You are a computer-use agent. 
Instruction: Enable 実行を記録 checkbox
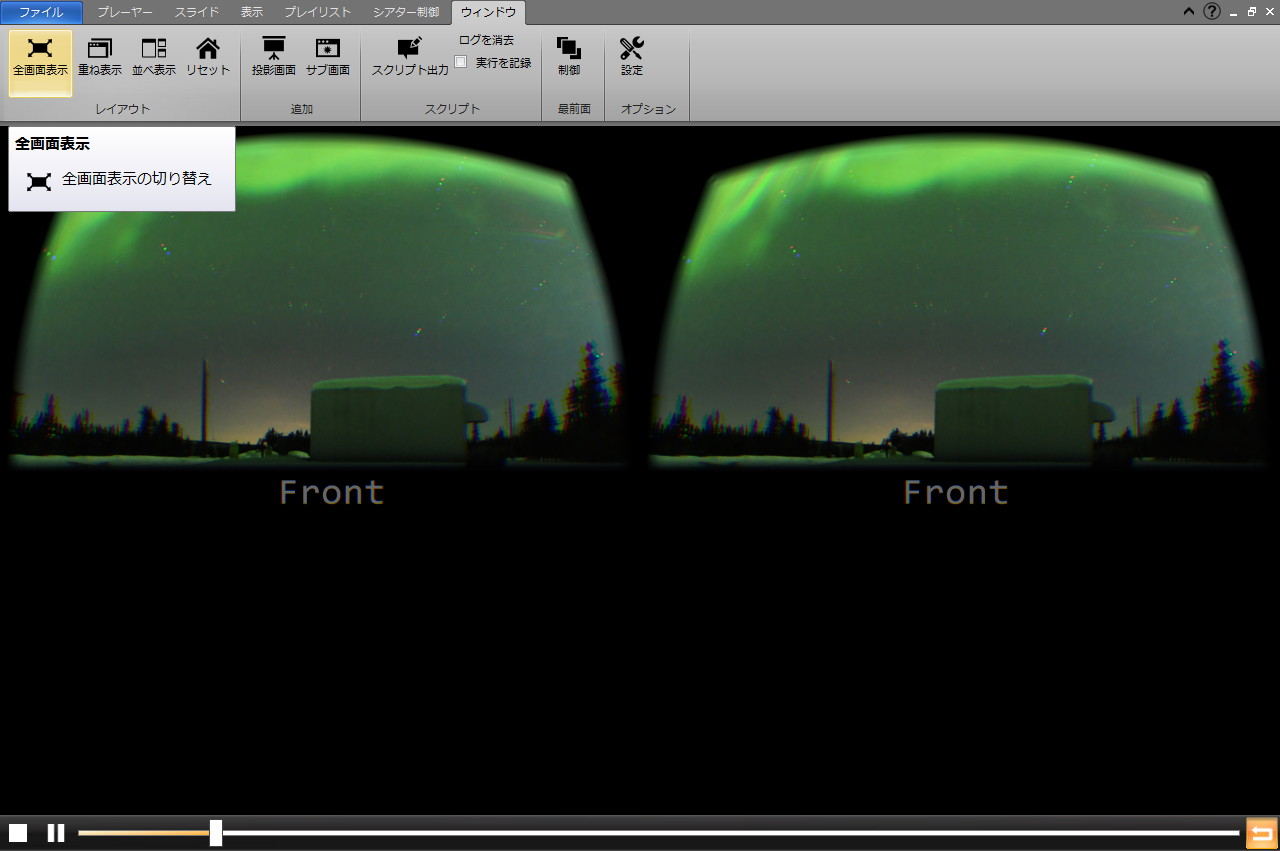click(461, 62)
